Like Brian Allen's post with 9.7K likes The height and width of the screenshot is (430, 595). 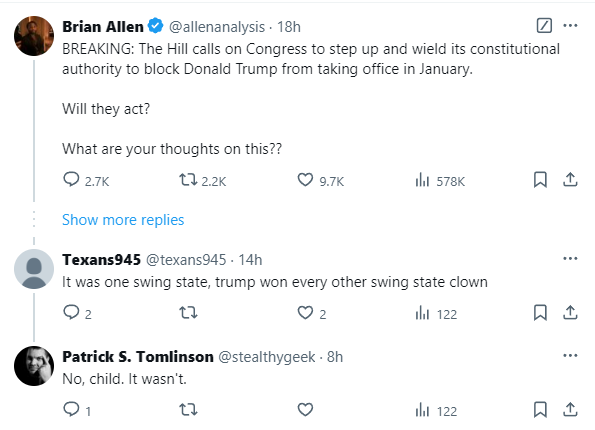tap(320, 180)
